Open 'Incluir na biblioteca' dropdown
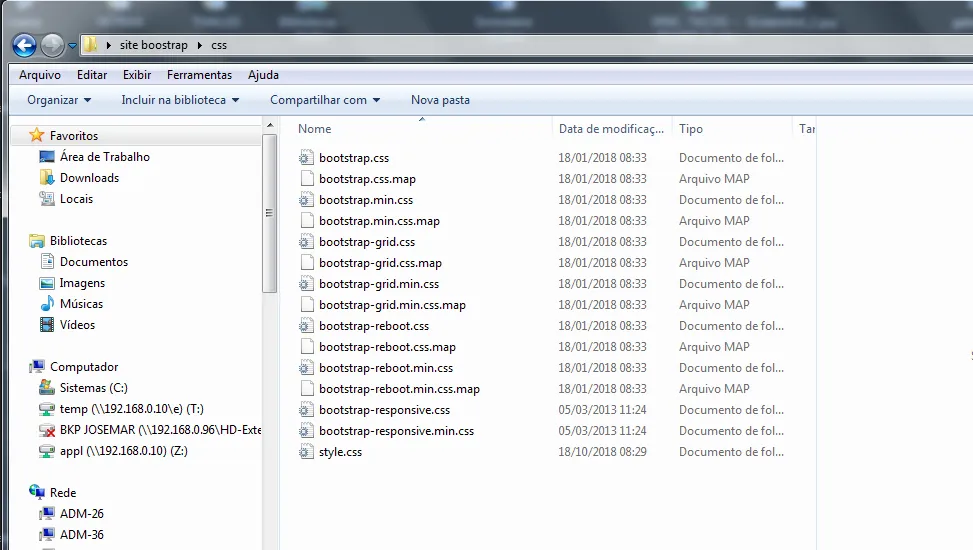 (x=180, y=100)
